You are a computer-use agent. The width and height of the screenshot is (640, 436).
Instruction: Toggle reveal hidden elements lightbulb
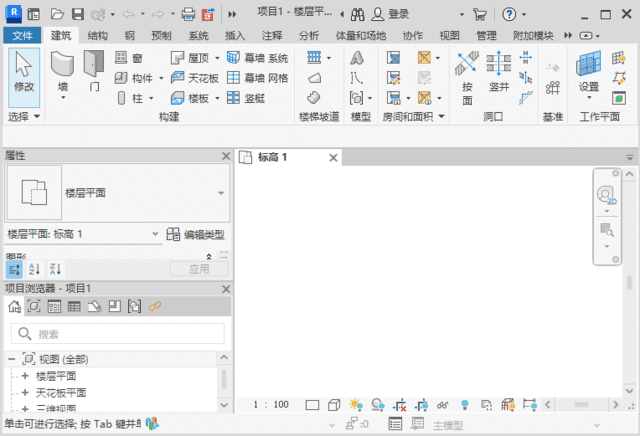point(464,405)
